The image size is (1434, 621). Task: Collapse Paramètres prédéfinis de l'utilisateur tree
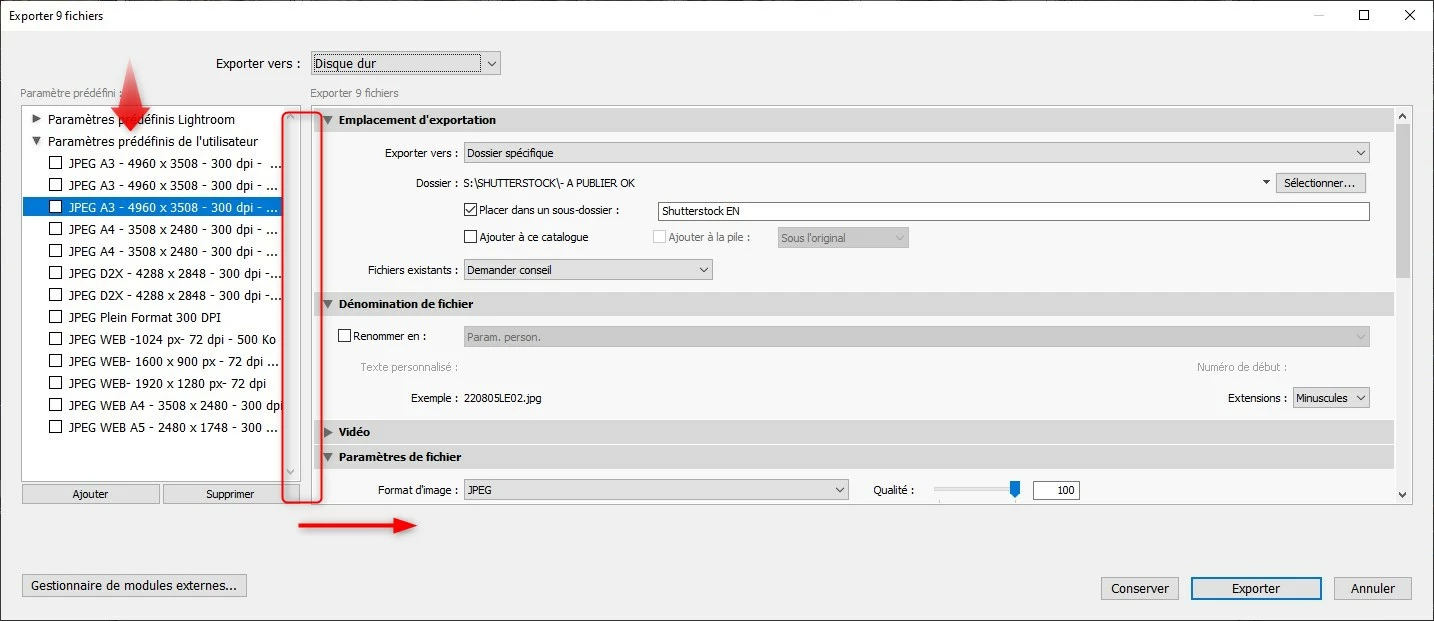click(x=37, y=141)
